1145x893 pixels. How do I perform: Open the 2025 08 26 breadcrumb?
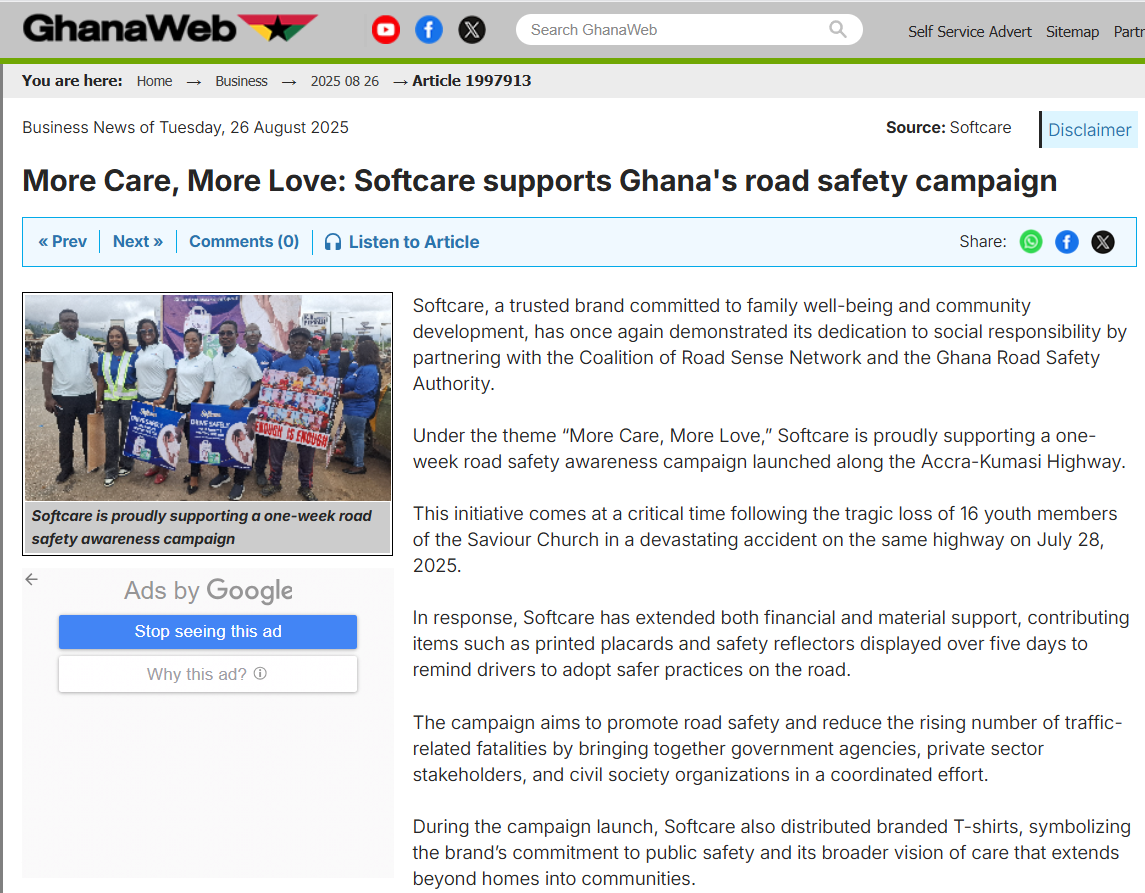tap(345, 81)
